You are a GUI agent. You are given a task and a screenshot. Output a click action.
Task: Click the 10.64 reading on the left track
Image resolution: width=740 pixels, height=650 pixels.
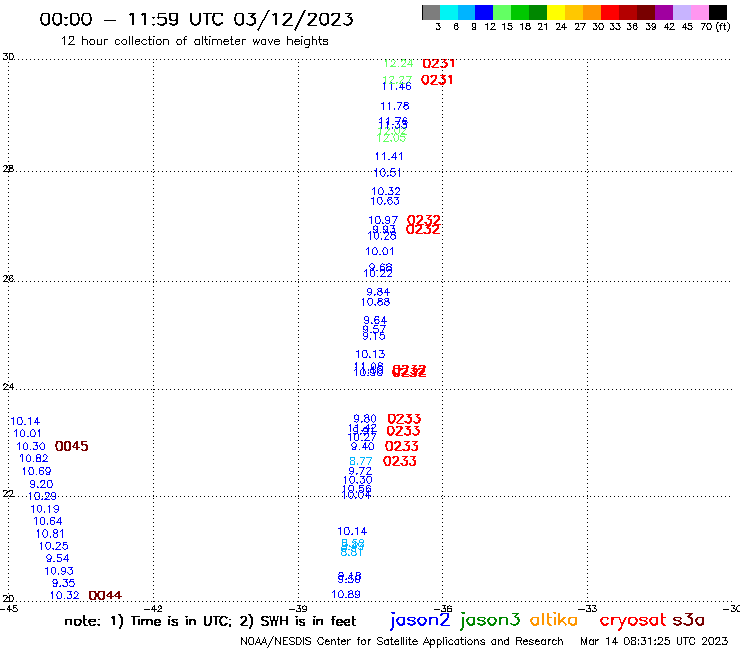point(48,521)
